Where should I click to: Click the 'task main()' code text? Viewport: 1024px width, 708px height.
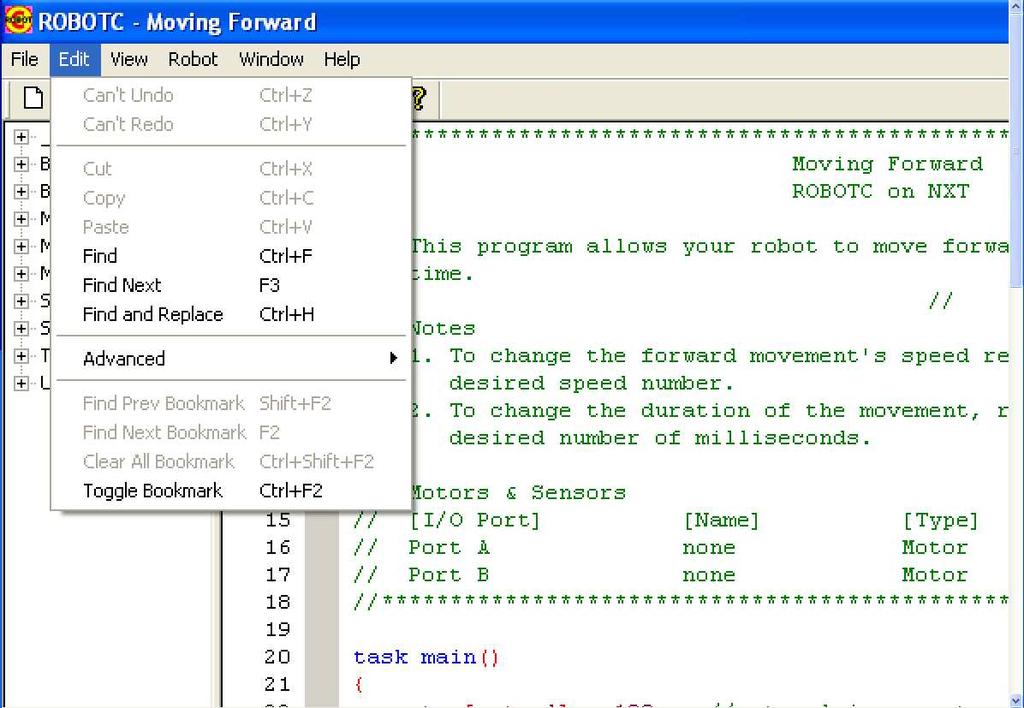pyautogui.click(x=426, y=657)
